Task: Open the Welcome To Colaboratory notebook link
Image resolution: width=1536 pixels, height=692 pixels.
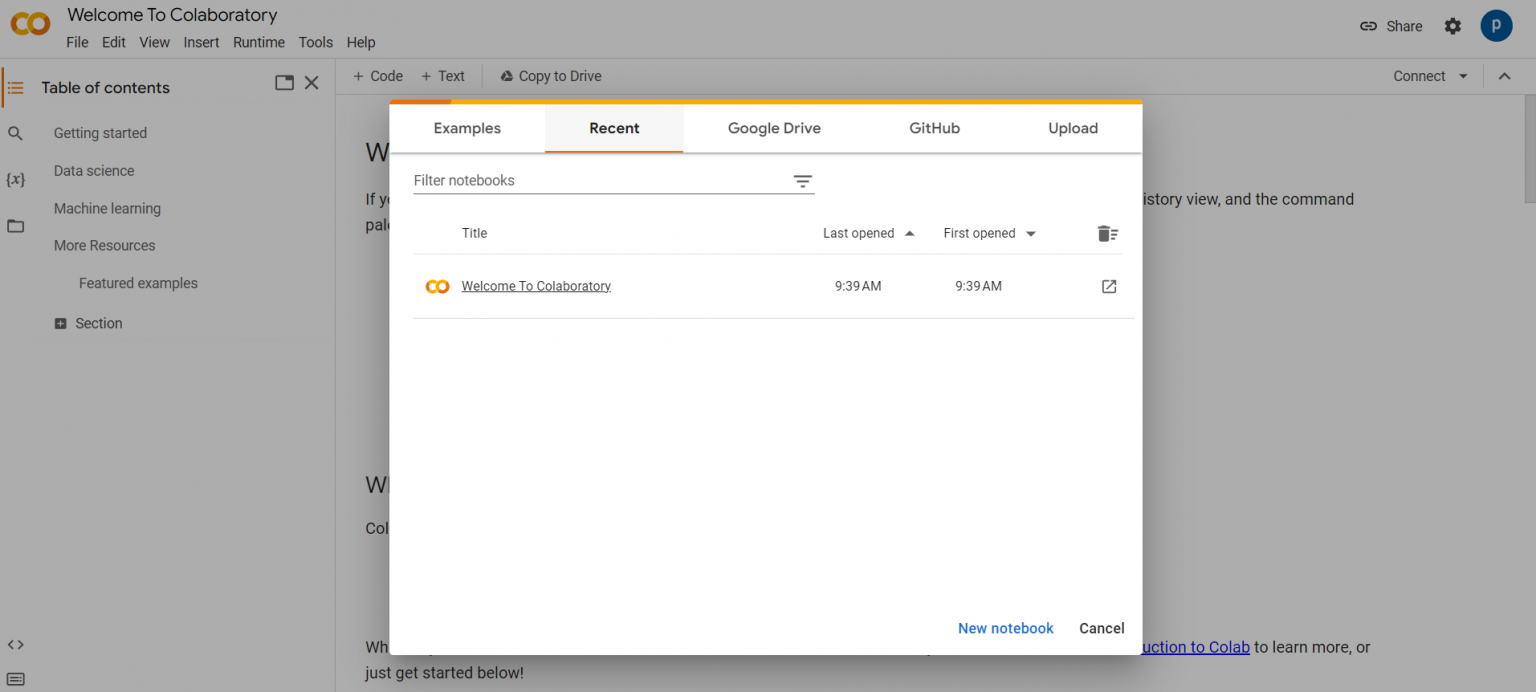Action: (x=535, y=286)
